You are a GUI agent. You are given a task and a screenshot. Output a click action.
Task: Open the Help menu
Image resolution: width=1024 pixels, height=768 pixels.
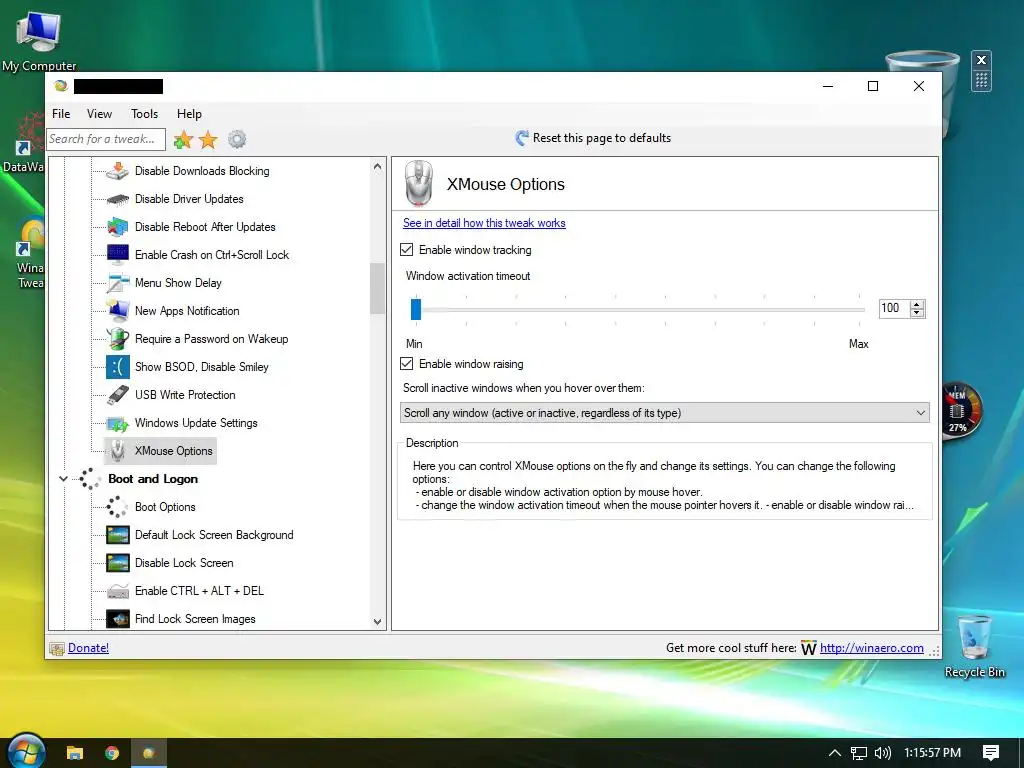click(x=189, y=114)
